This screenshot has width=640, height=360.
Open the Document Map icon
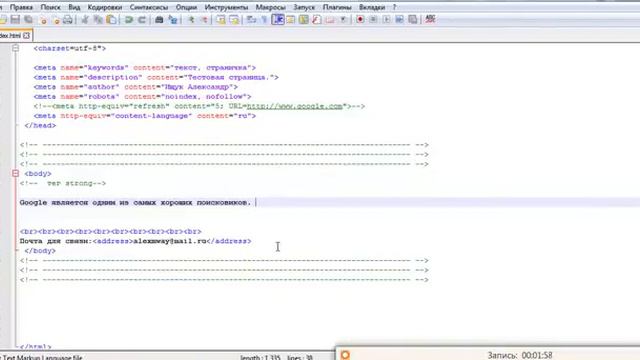point(304,19)
